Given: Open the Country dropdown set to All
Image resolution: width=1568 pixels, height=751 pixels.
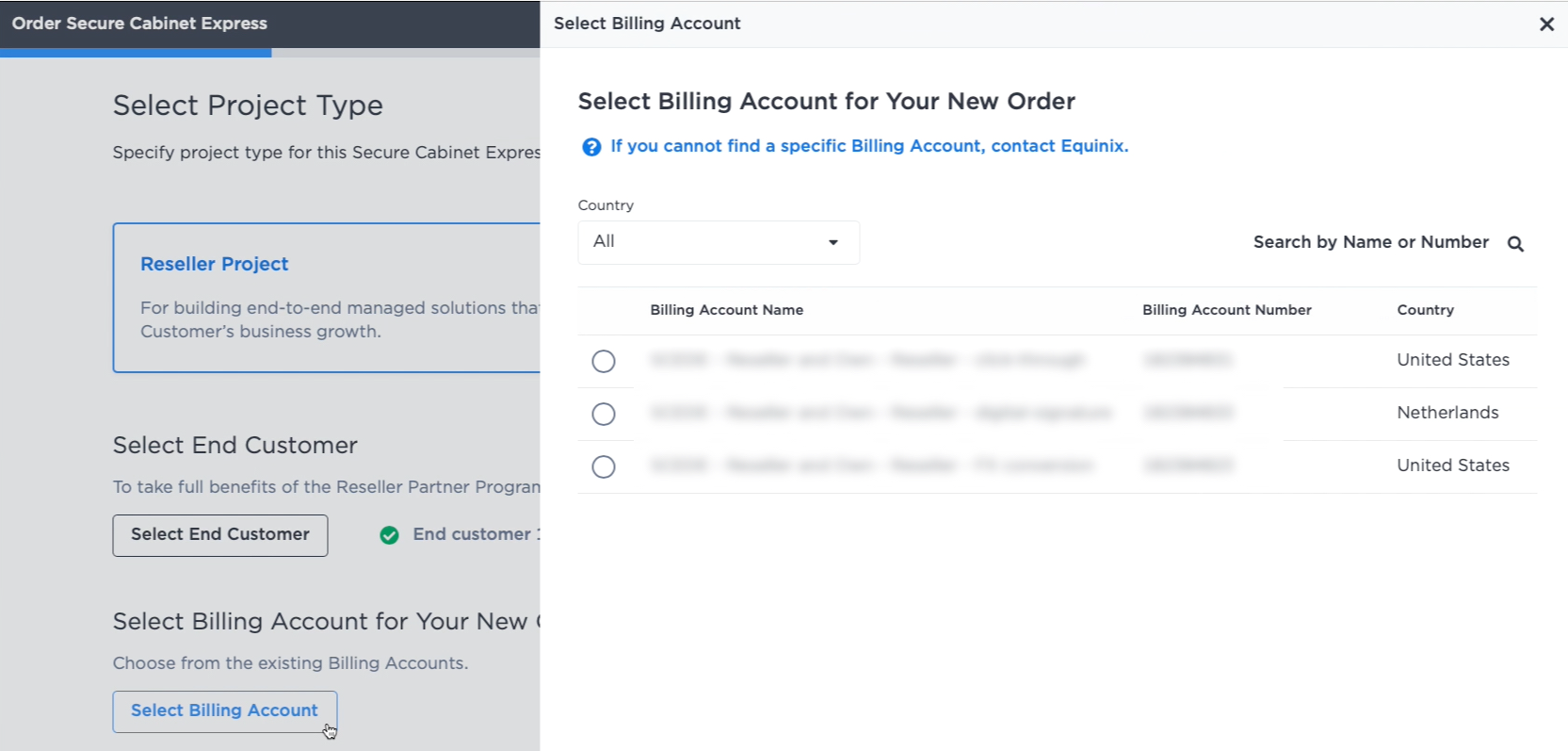Looking at the screenshot, I should (x=719, y=242).
